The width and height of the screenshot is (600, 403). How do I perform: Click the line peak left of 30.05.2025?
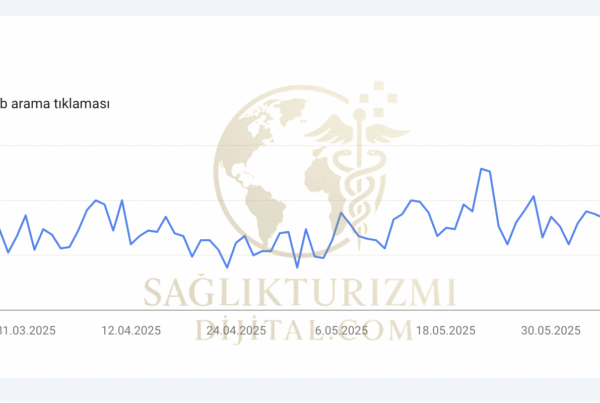click(x=534, y=196)
